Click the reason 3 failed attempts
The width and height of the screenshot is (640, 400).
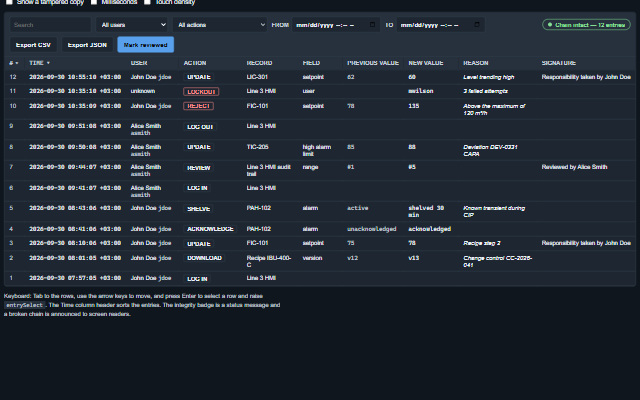pyautogui.click(x=485, y=91)
